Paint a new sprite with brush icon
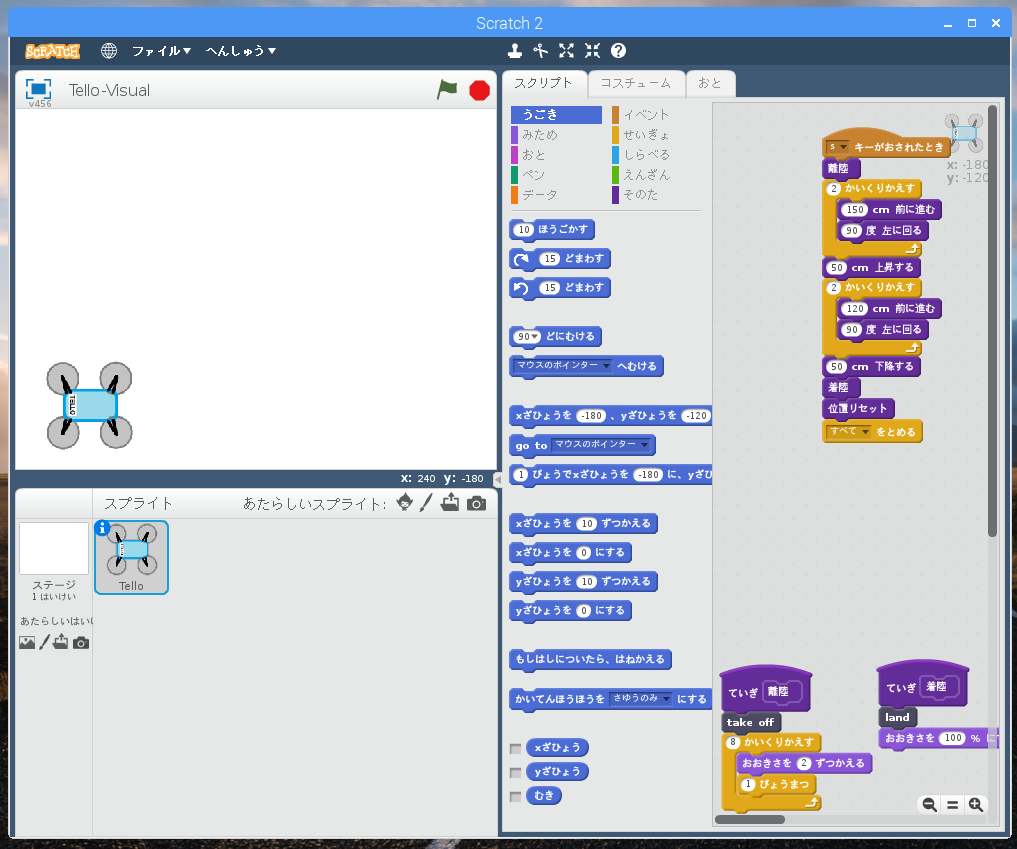 [x=426, y=503]
